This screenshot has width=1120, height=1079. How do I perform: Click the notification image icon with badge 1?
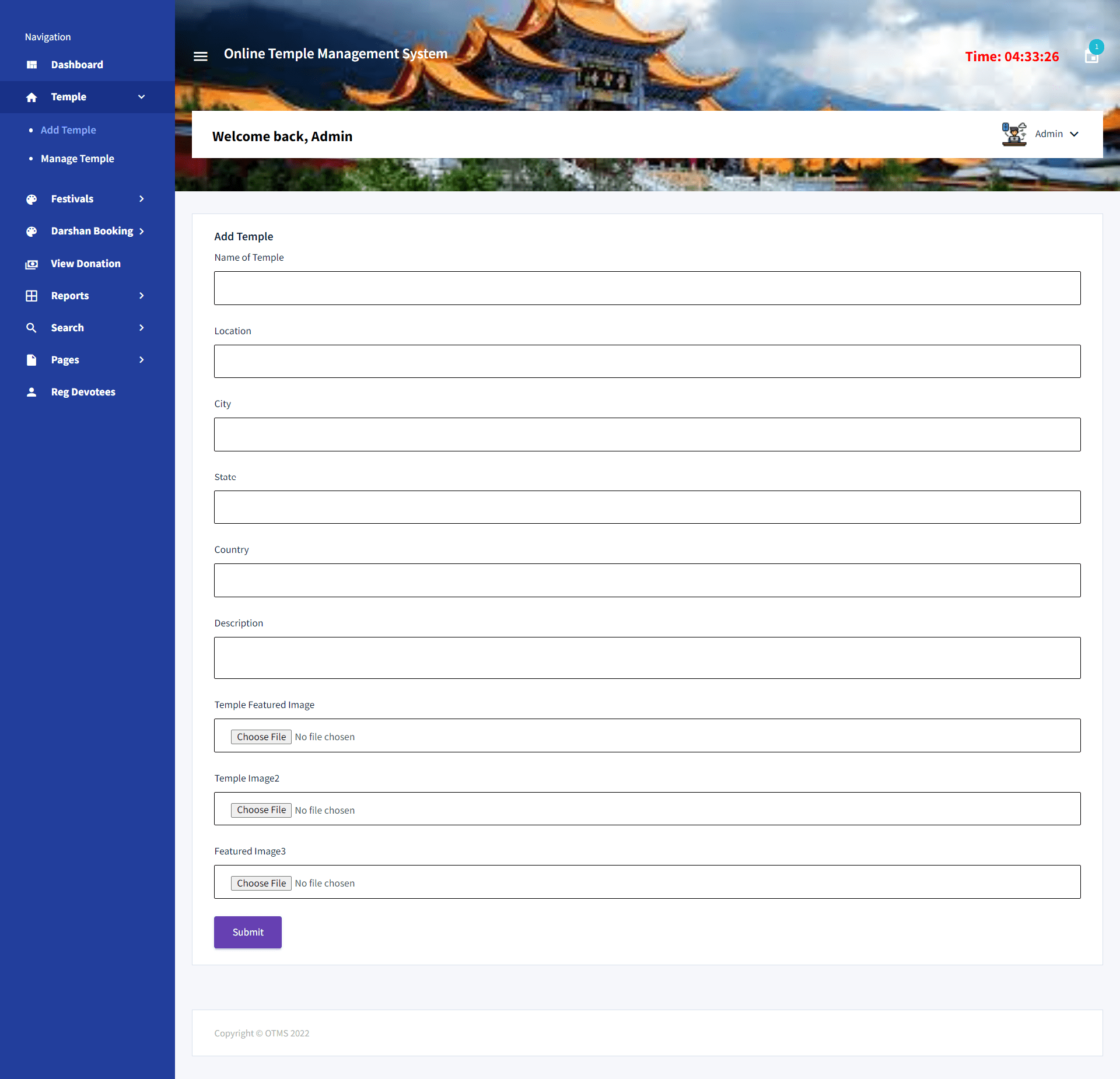point(1092,57)
